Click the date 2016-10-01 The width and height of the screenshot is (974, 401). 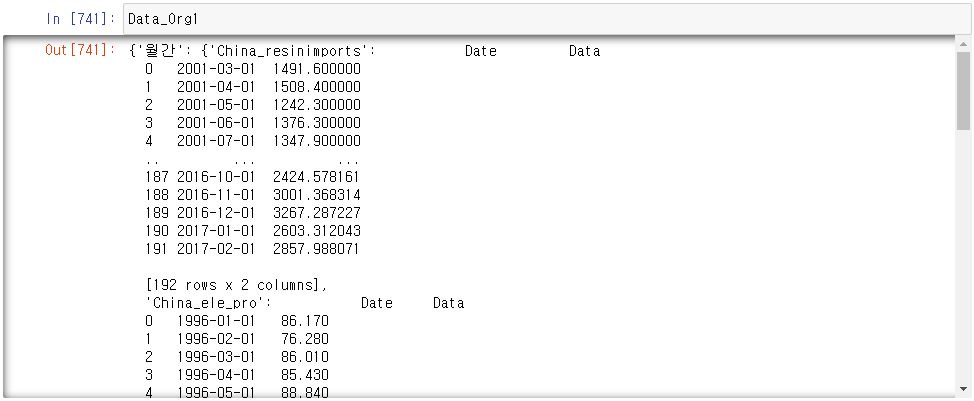point(216,177)
